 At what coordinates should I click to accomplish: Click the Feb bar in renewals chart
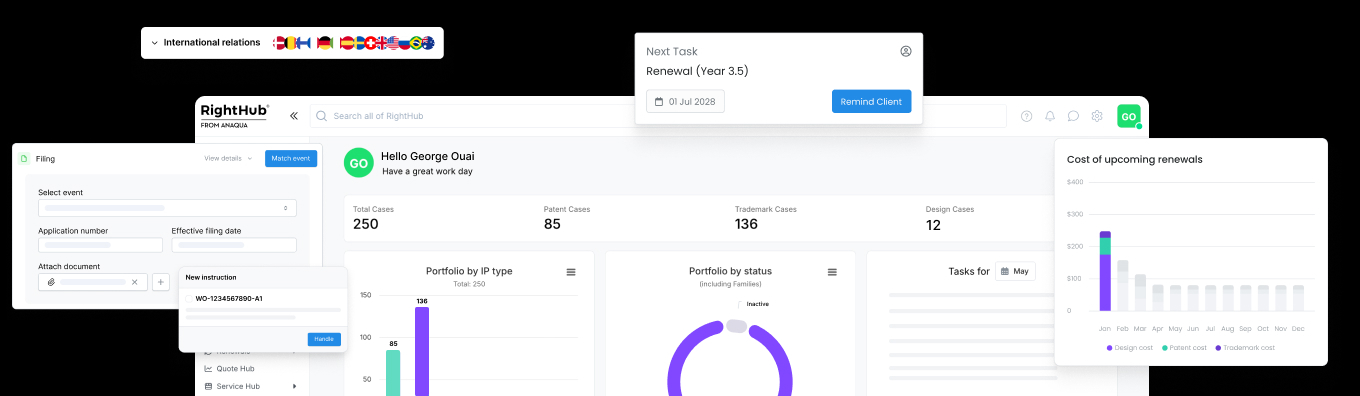point(1123,286)
